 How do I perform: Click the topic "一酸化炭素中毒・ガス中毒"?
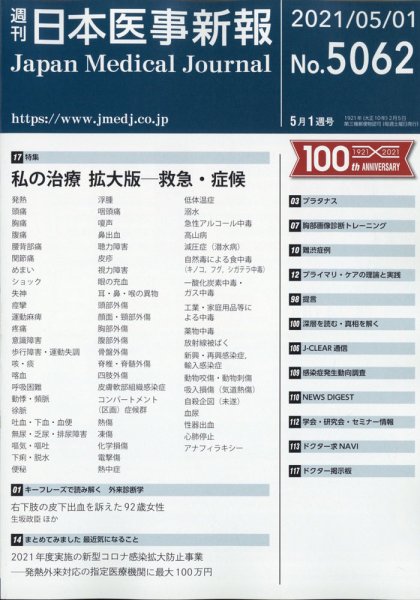point(213,288)
